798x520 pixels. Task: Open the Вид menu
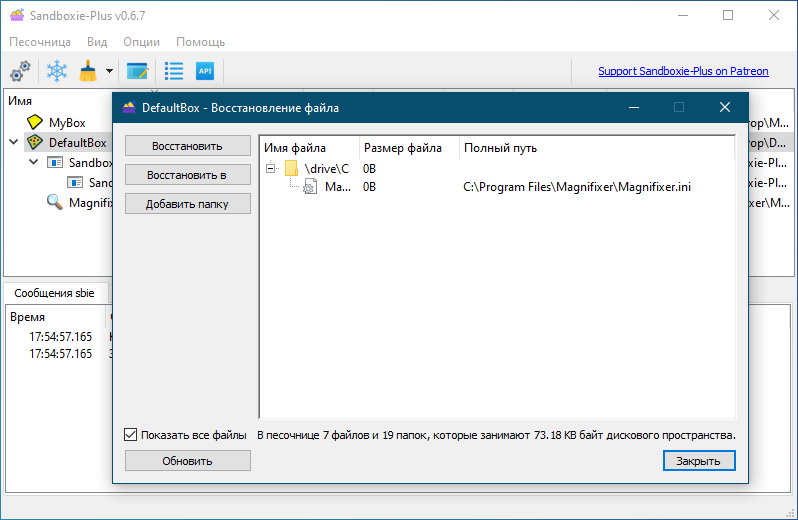[97, 42]
